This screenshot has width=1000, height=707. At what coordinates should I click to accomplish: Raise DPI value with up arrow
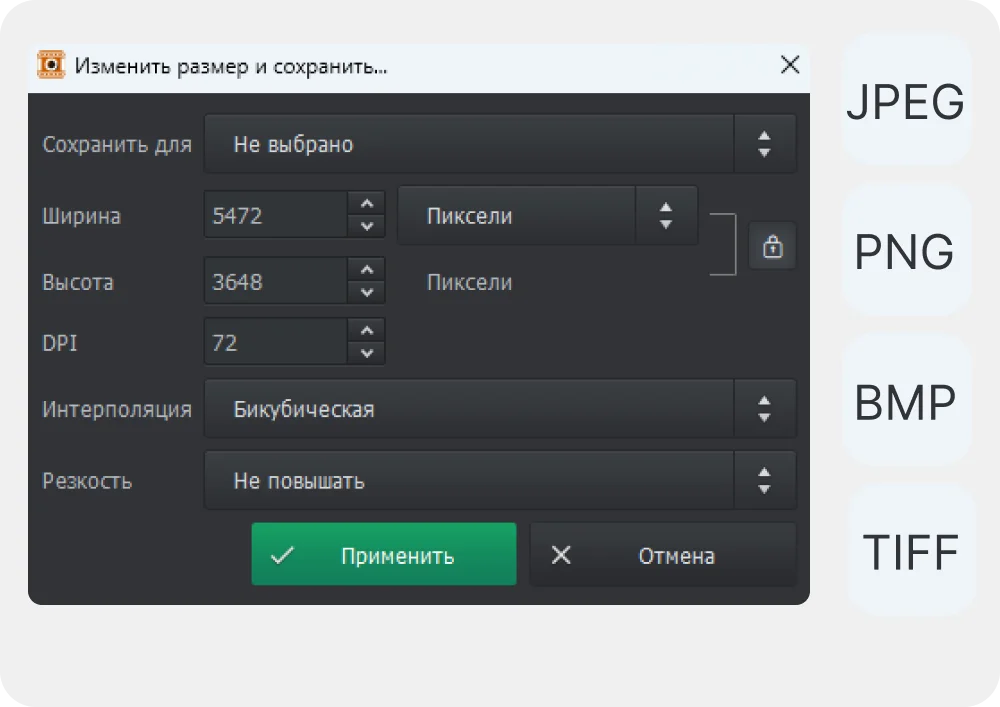[x=367, y=331]
